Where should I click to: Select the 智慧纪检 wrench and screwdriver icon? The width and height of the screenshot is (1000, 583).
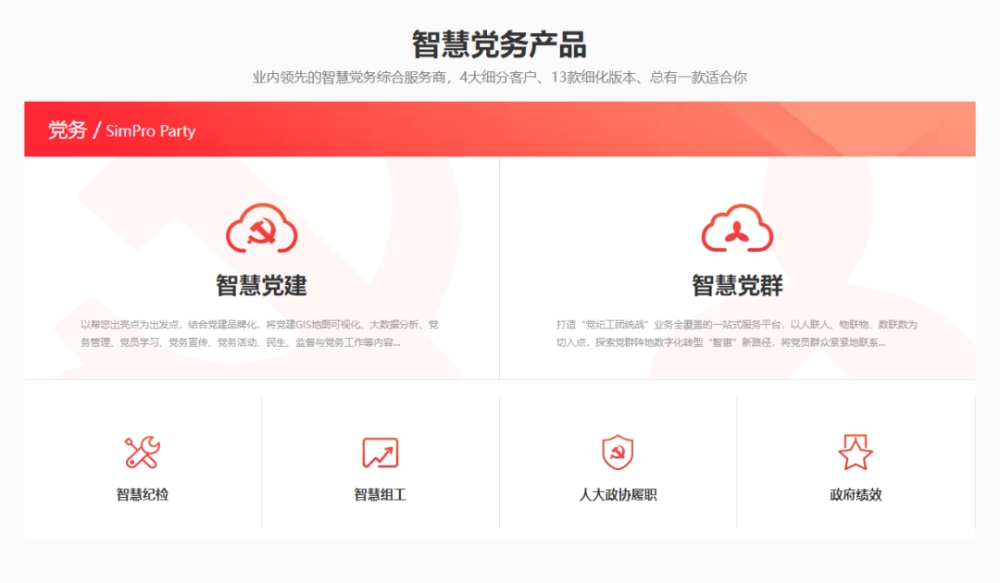click(x=142, y=453)
